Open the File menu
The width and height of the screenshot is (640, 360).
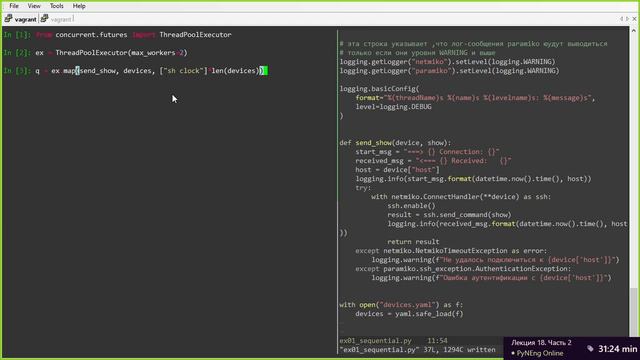[x=14, y=6]
